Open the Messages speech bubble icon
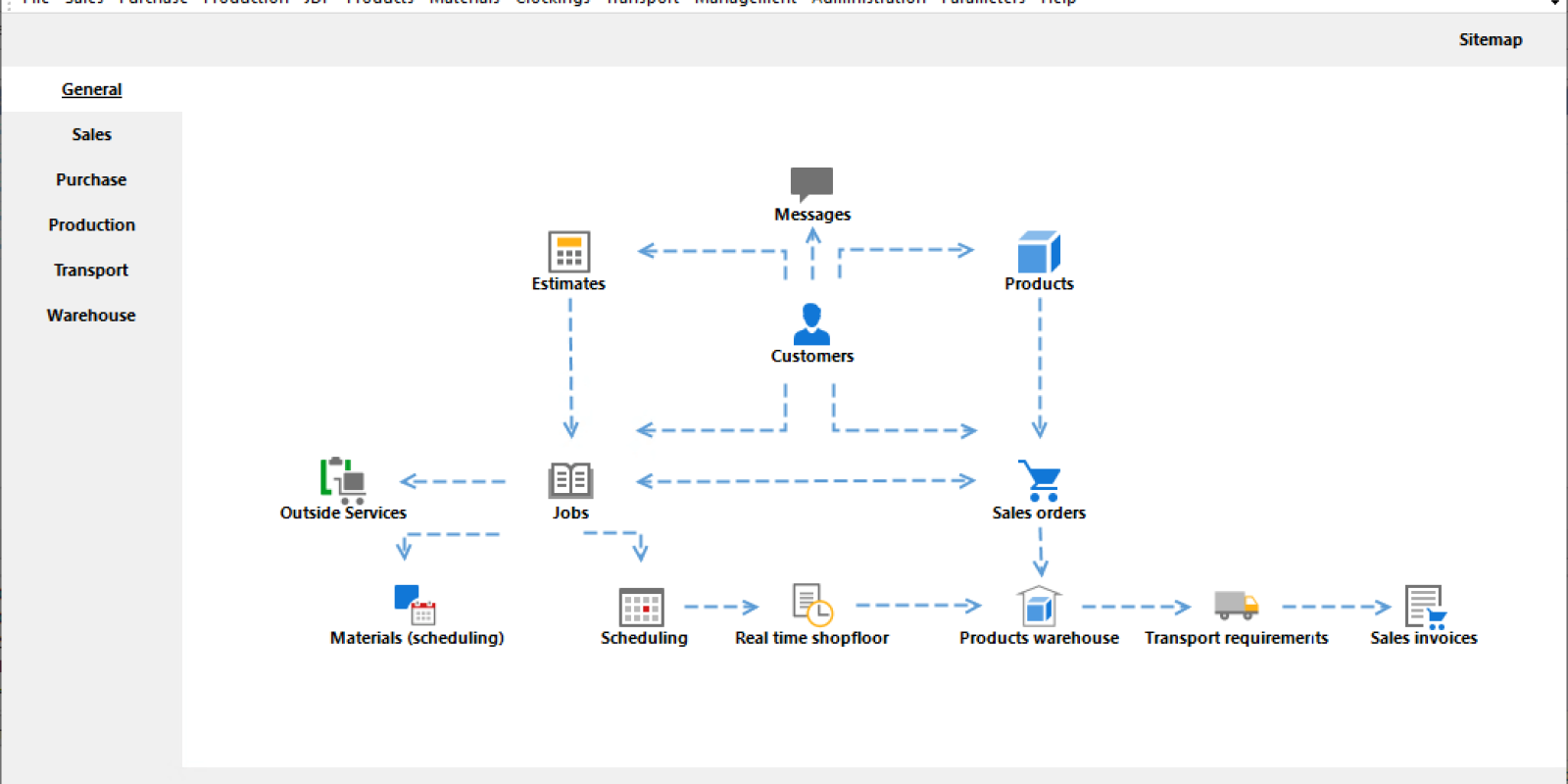This screenshot has width=1568, height=784. pos(811,183)
